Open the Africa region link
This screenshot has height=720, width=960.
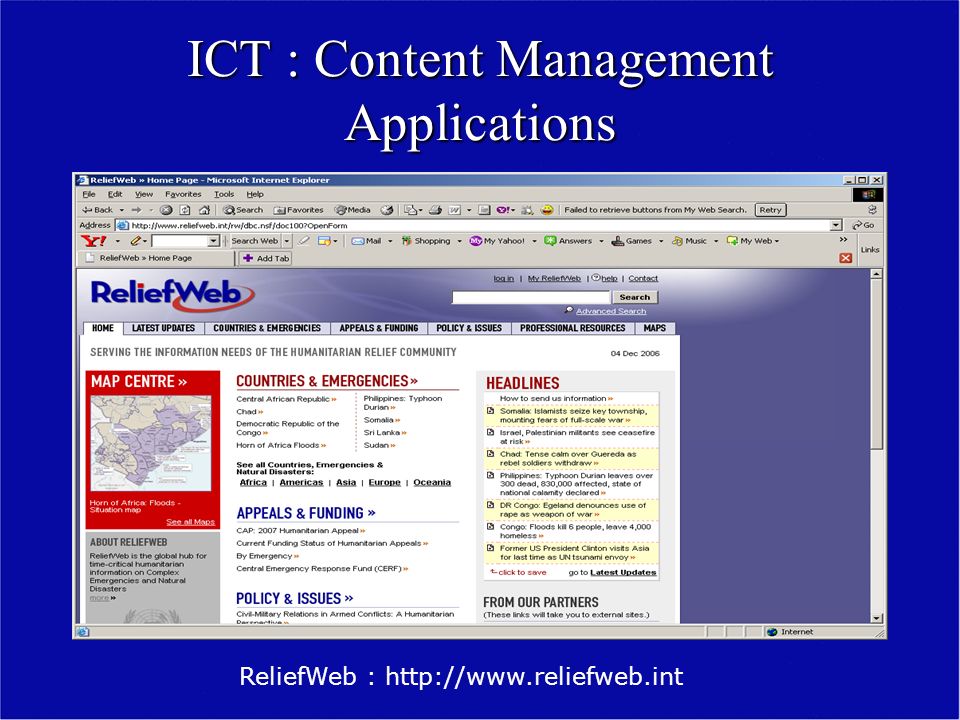coord(253,482)
